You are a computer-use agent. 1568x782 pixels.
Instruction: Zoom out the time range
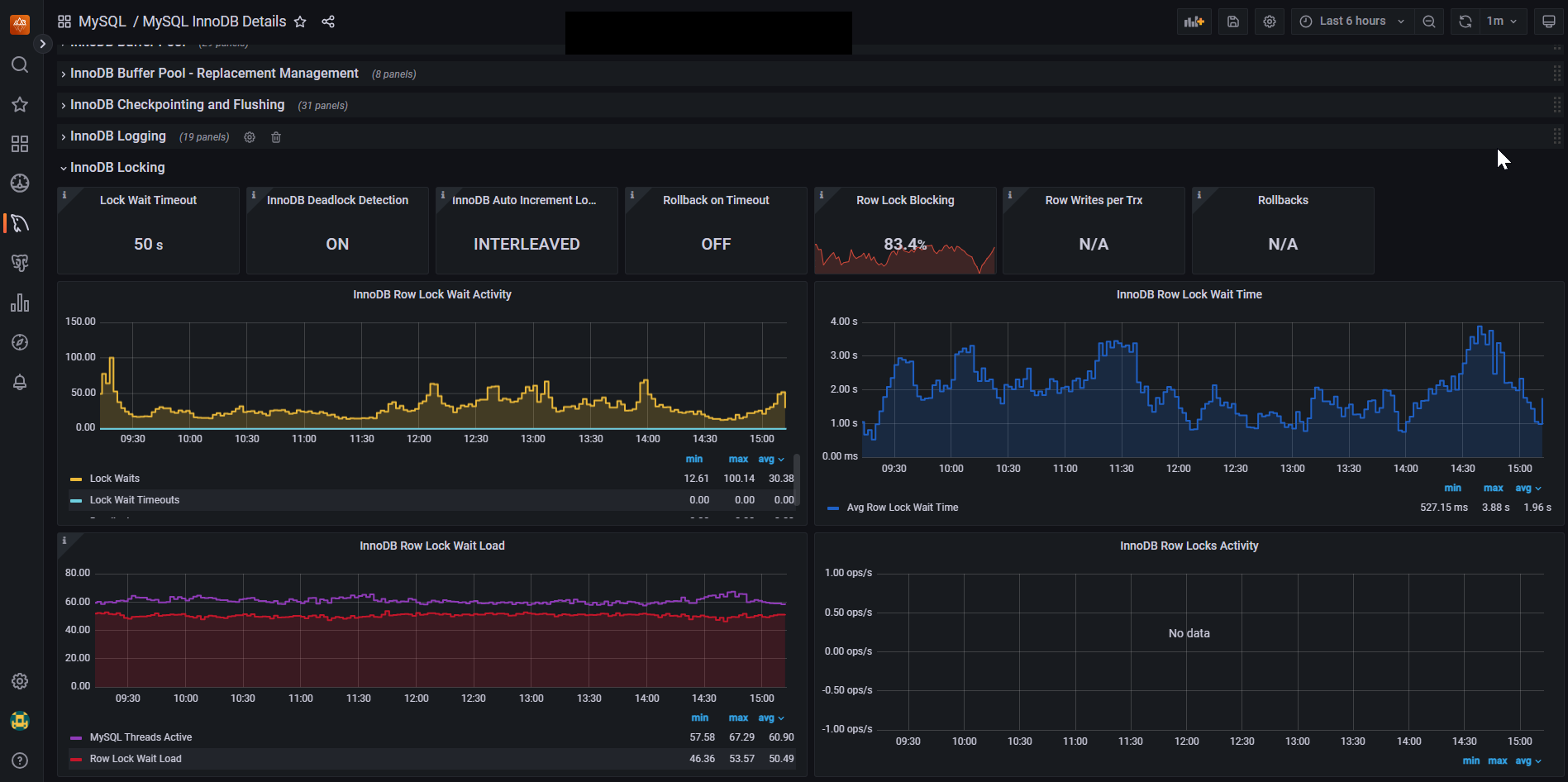1429,21
